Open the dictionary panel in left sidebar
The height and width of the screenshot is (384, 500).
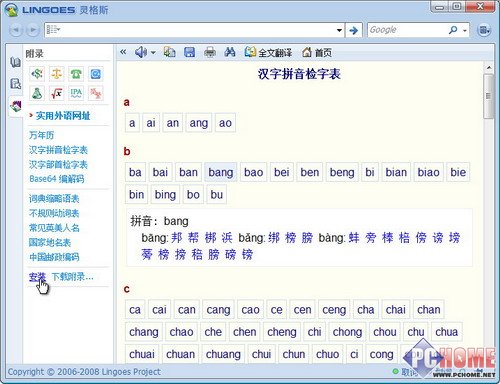(x=15, y=62)
